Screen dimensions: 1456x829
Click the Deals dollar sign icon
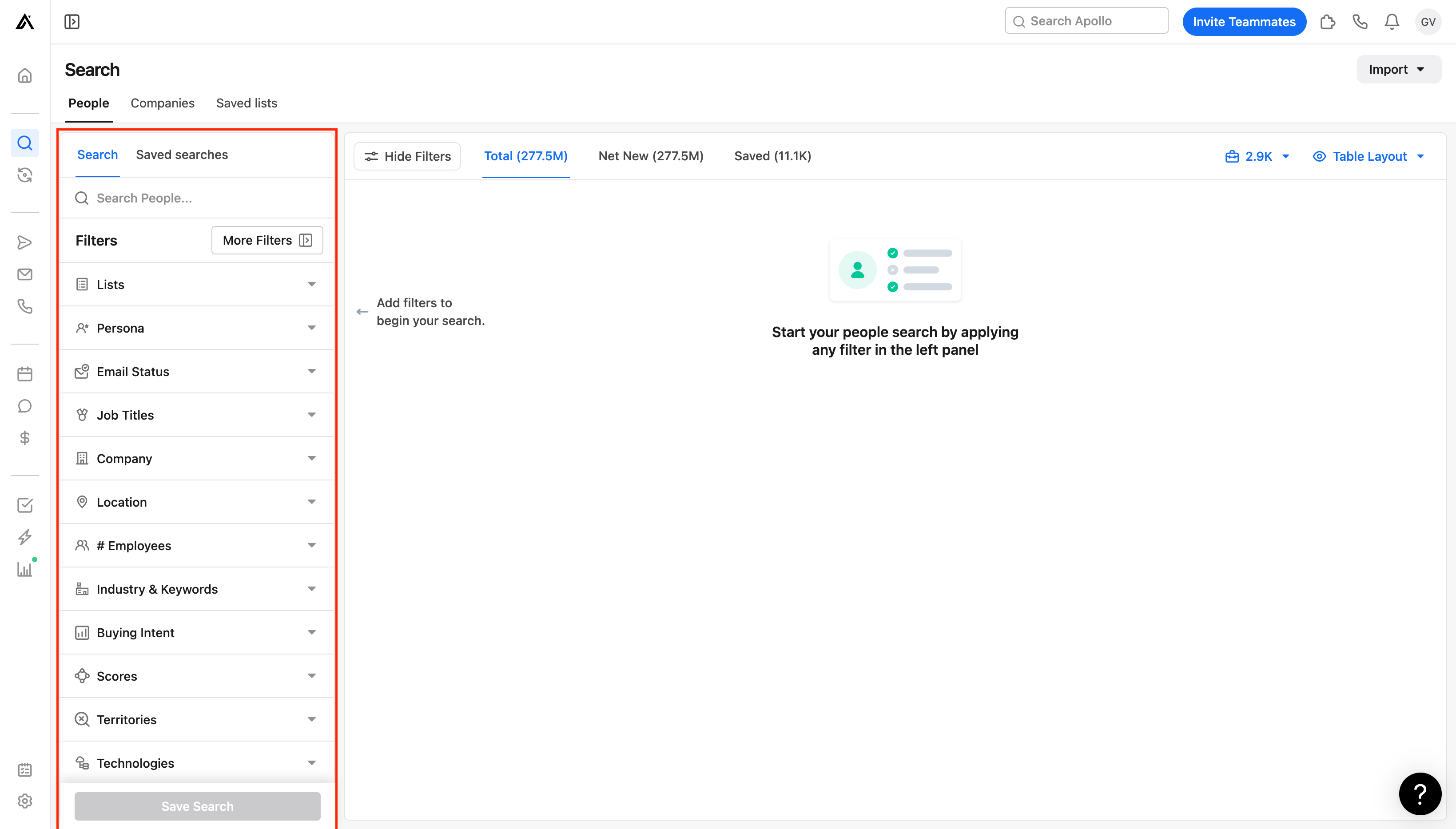pyautogui.click(x=24, y=438)
